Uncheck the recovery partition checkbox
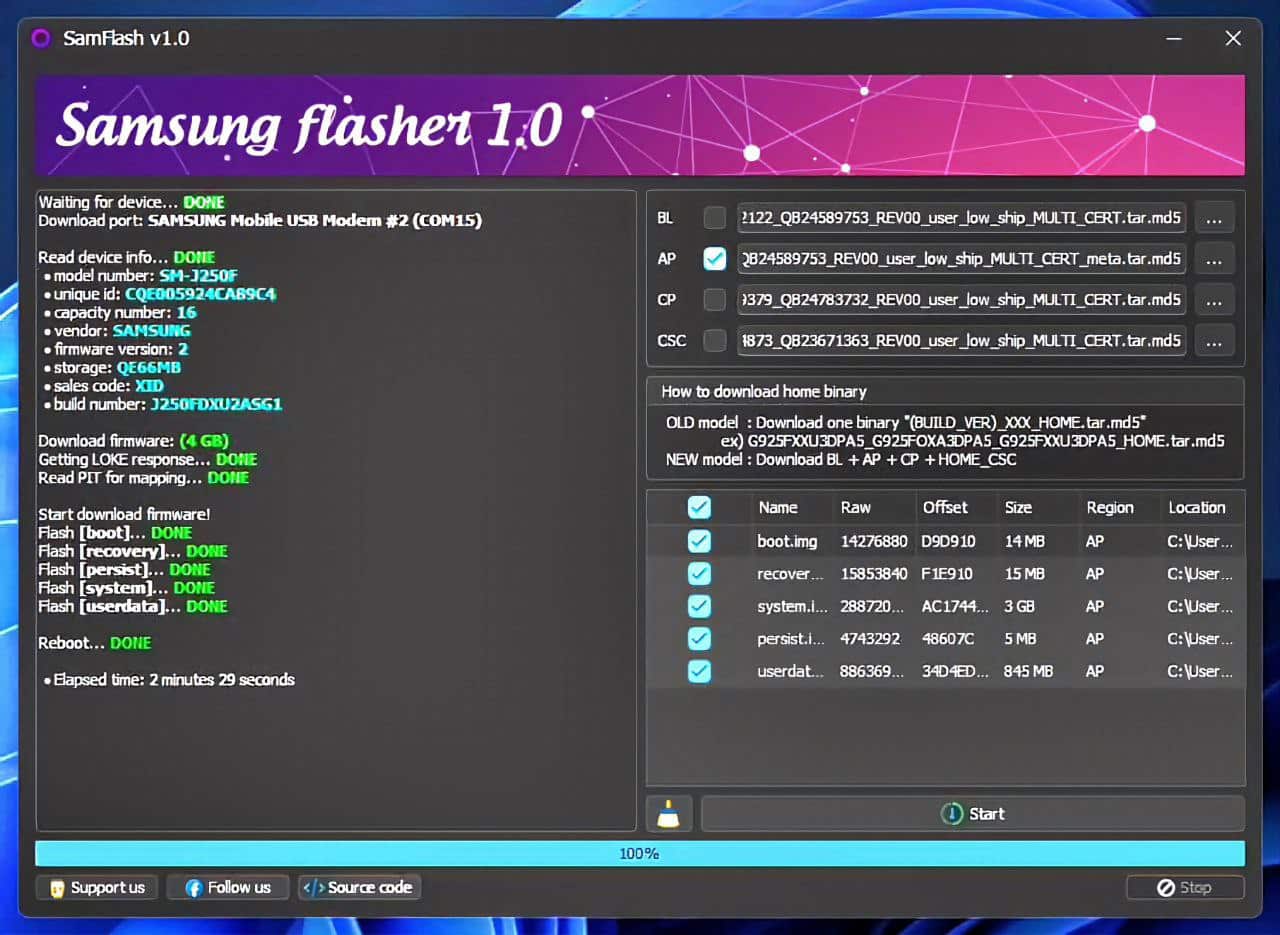The image size is (1280, 935). (699, 574)
